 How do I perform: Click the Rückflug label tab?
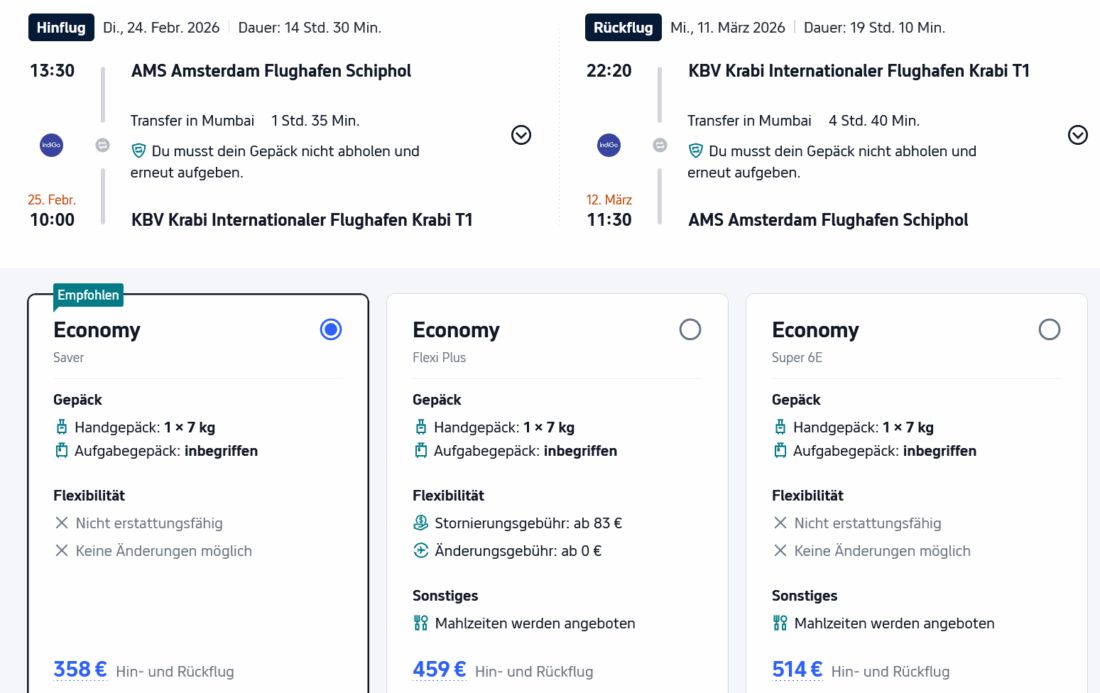tap(623, 28)
